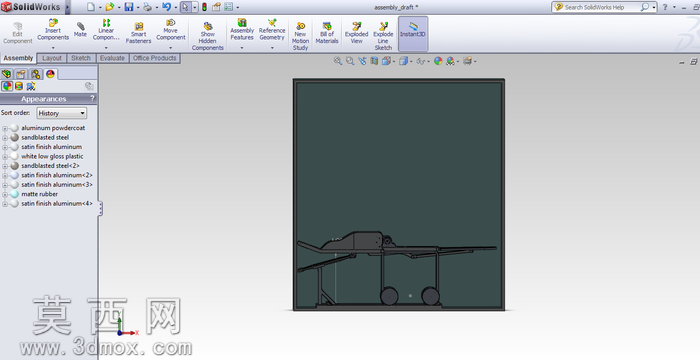This screenshot has width=700, height=360.
Task: Expand the SolidWorks menu arrow beside the logo
Action: click(x=68, y=7)
